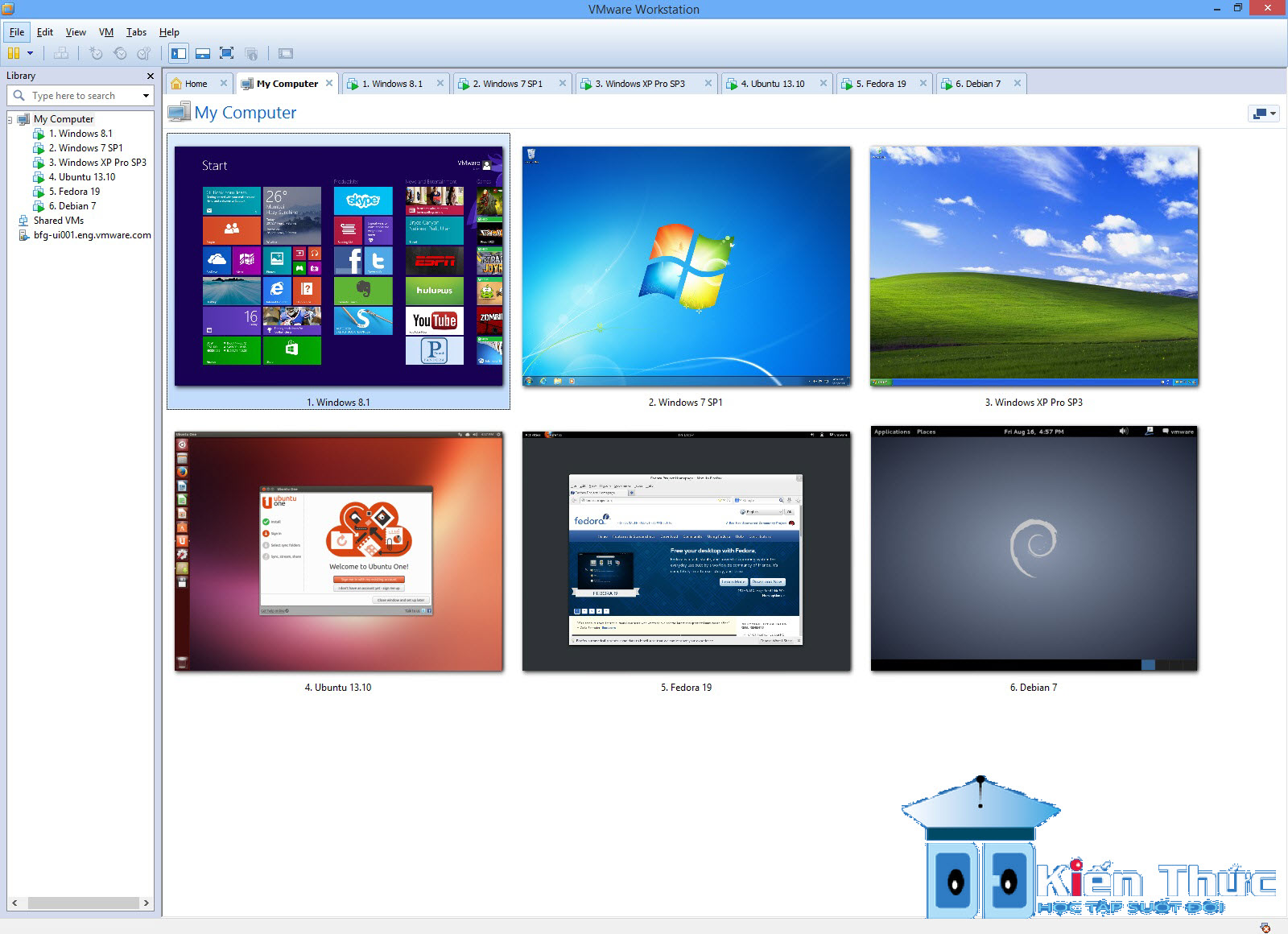Click the Send Ctrl+Alt+Del toolbar icon
The image size is (1288, 934).
tap(61, 54)
